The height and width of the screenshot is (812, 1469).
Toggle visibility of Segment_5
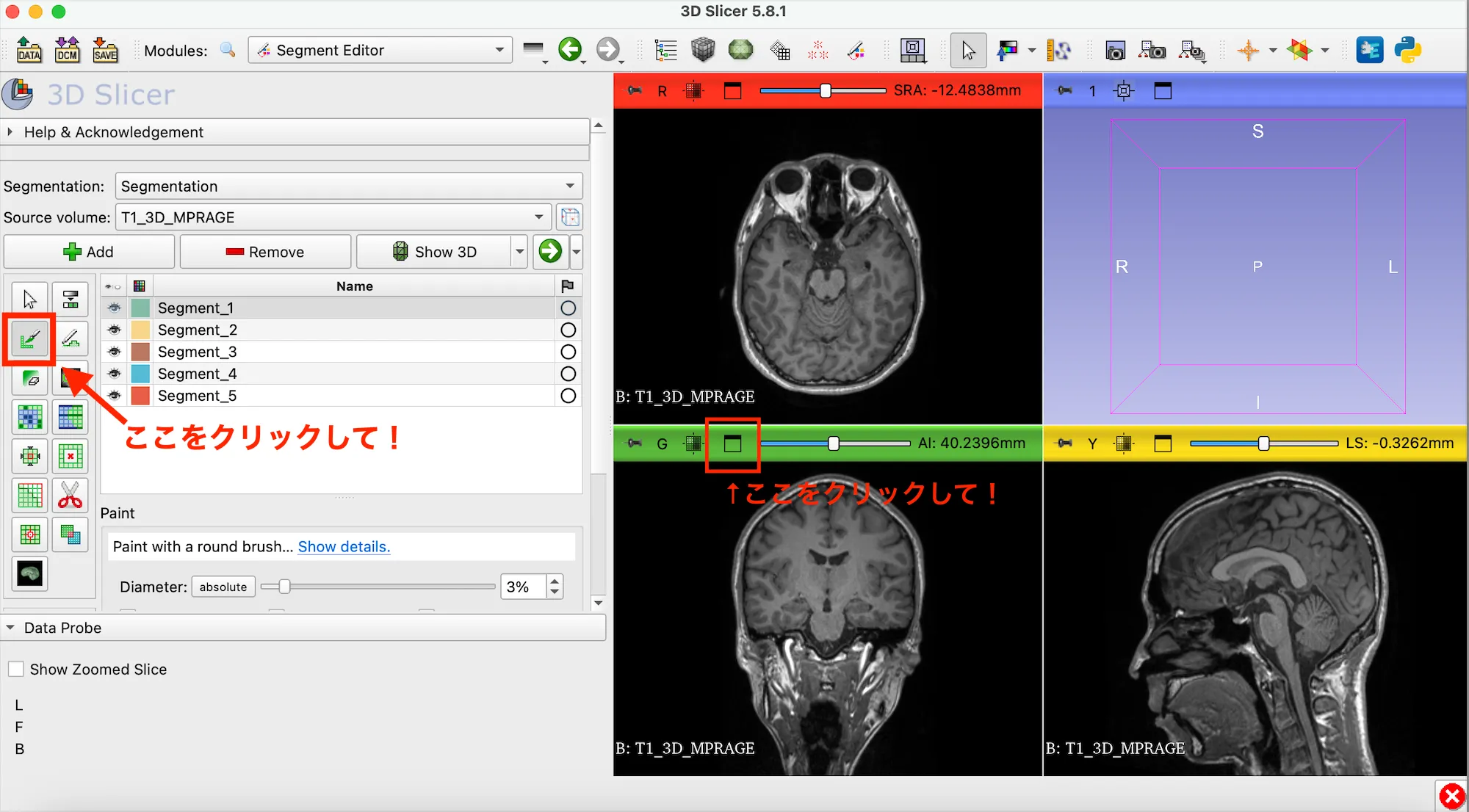114,395
